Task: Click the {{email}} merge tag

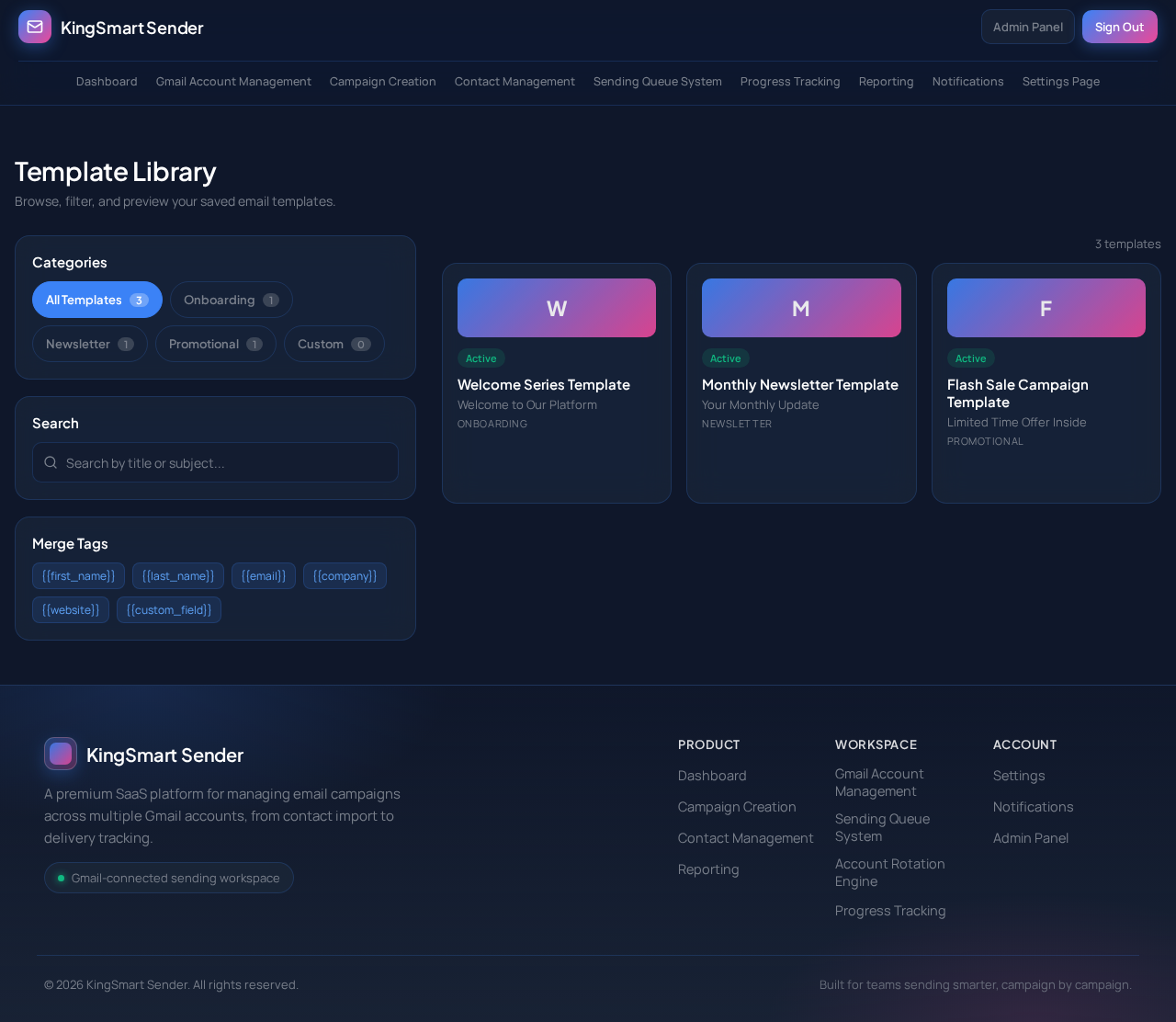Action: click(x=264, y=575)
